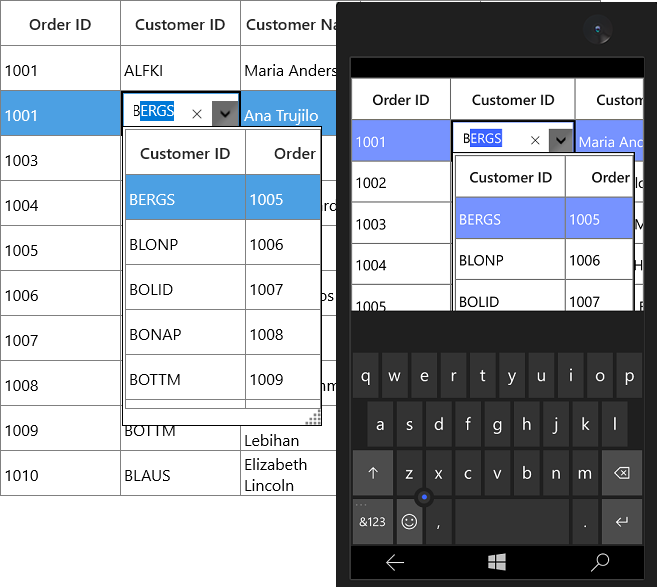
Task: Tap the keyboard cursor stick dot
Action: 424,497
